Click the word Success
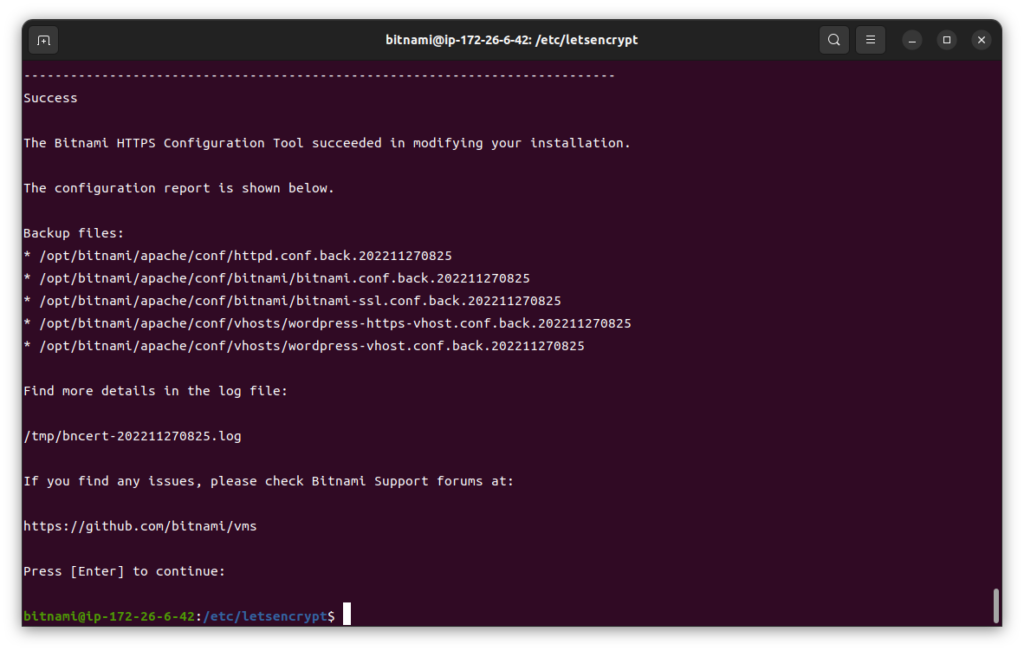The height and width of the screenshot is (651, 1024). coord(50,98)
